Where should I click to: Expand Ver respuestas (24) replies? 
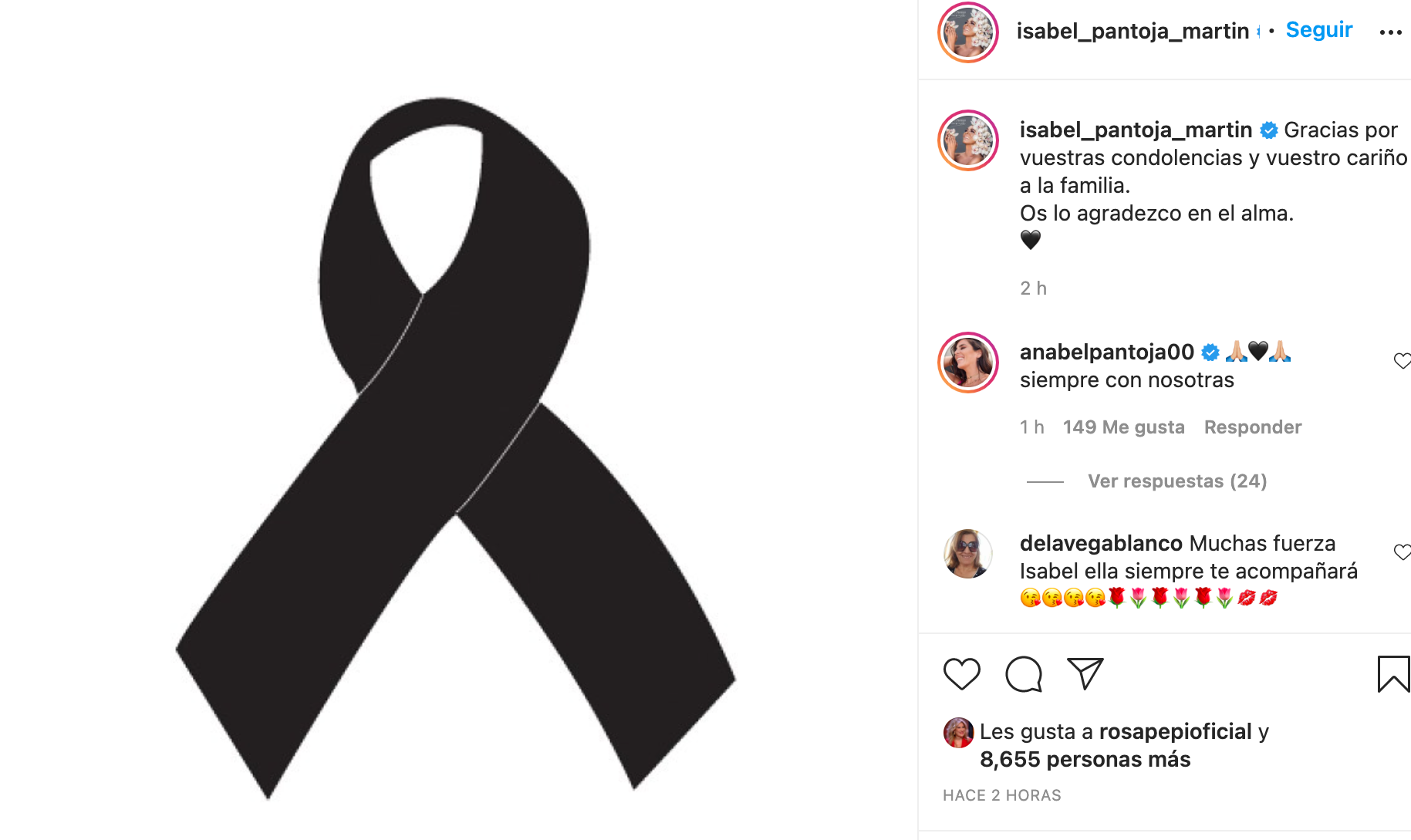pyautogui.click(x=1177, y=481)
